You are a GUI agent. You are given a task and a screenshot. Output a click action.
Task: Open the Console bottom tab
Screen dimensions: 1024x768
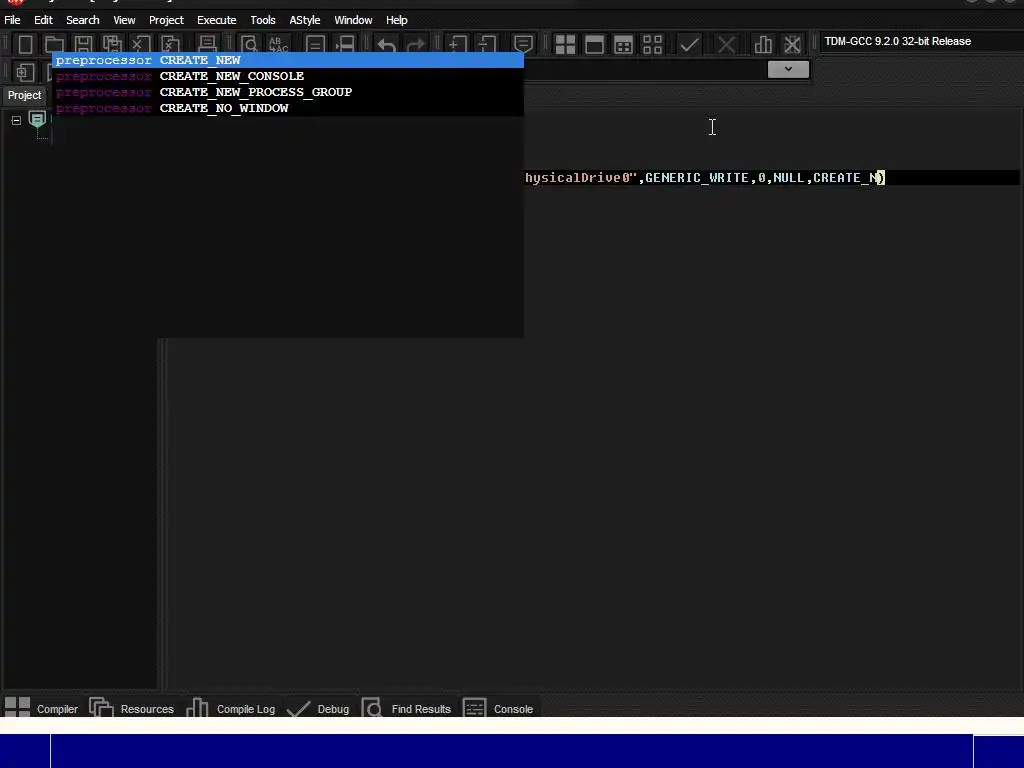coord(498,709)
